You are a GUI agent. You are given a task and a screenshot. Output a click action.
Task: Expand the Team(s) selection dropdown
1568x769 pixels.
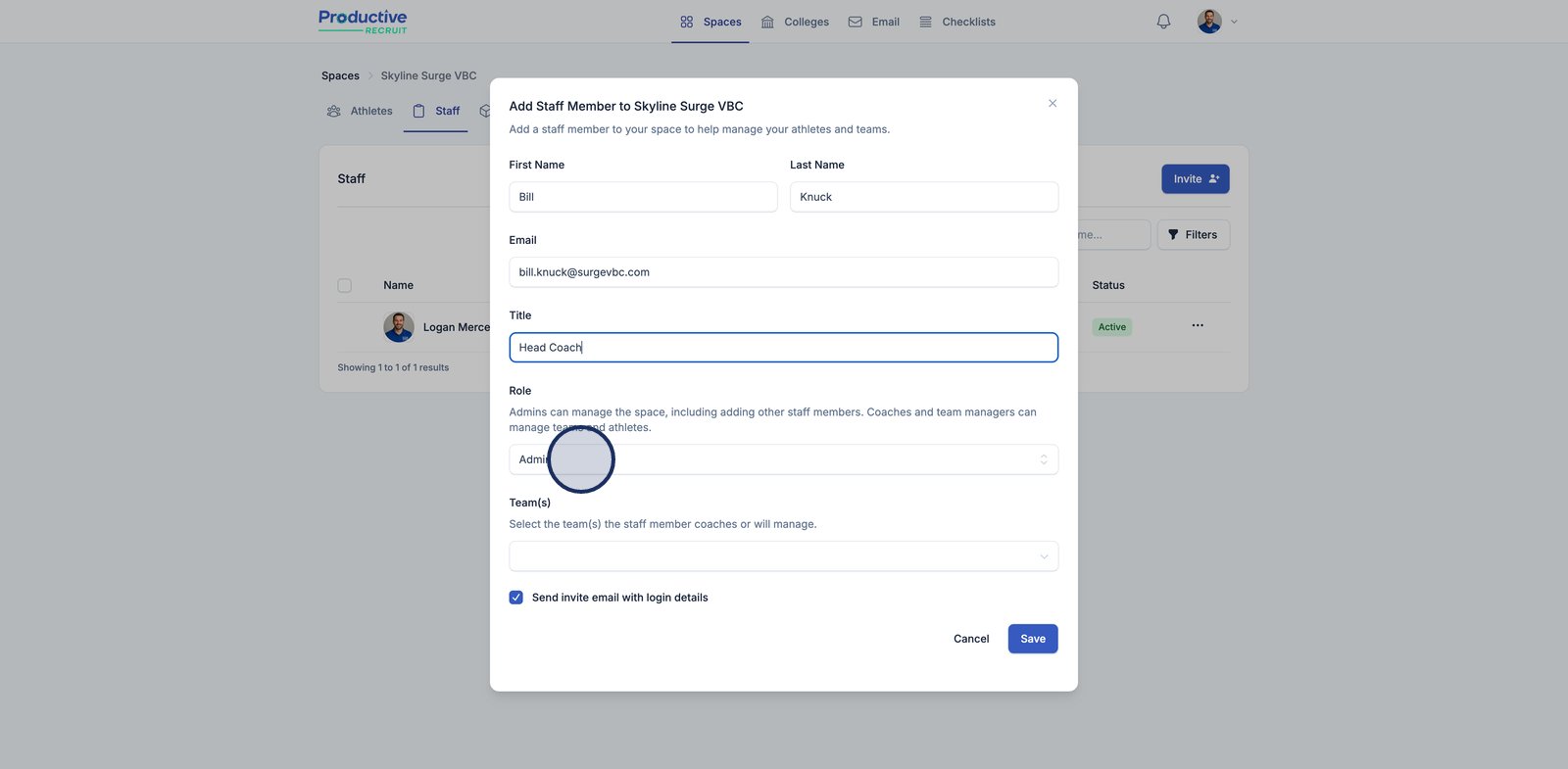[x=783, y=556]
